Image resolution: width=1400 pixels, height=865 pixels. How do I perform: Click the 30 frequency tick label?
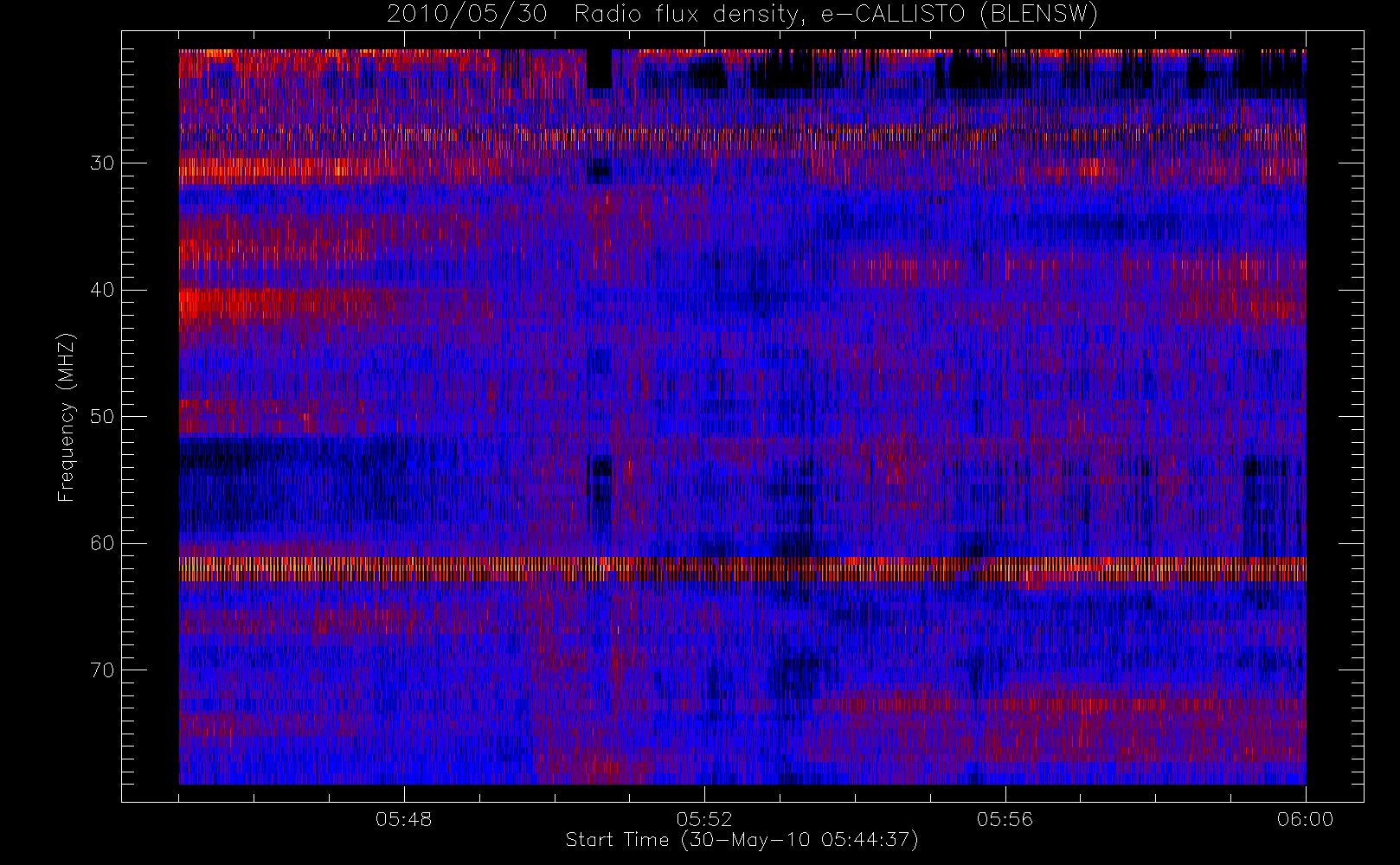[x=102, y=163]
